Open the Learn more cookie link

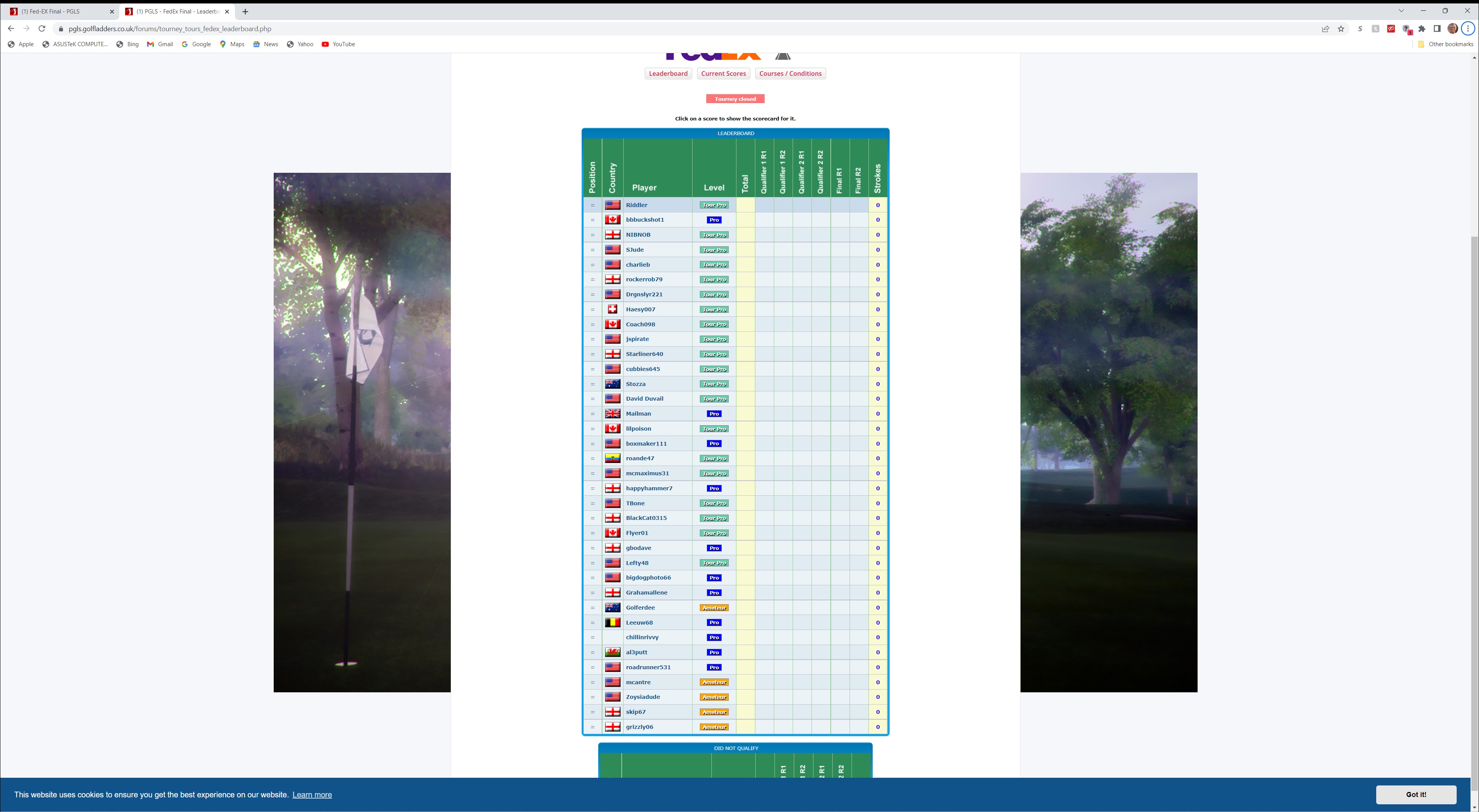coord(312,795)
